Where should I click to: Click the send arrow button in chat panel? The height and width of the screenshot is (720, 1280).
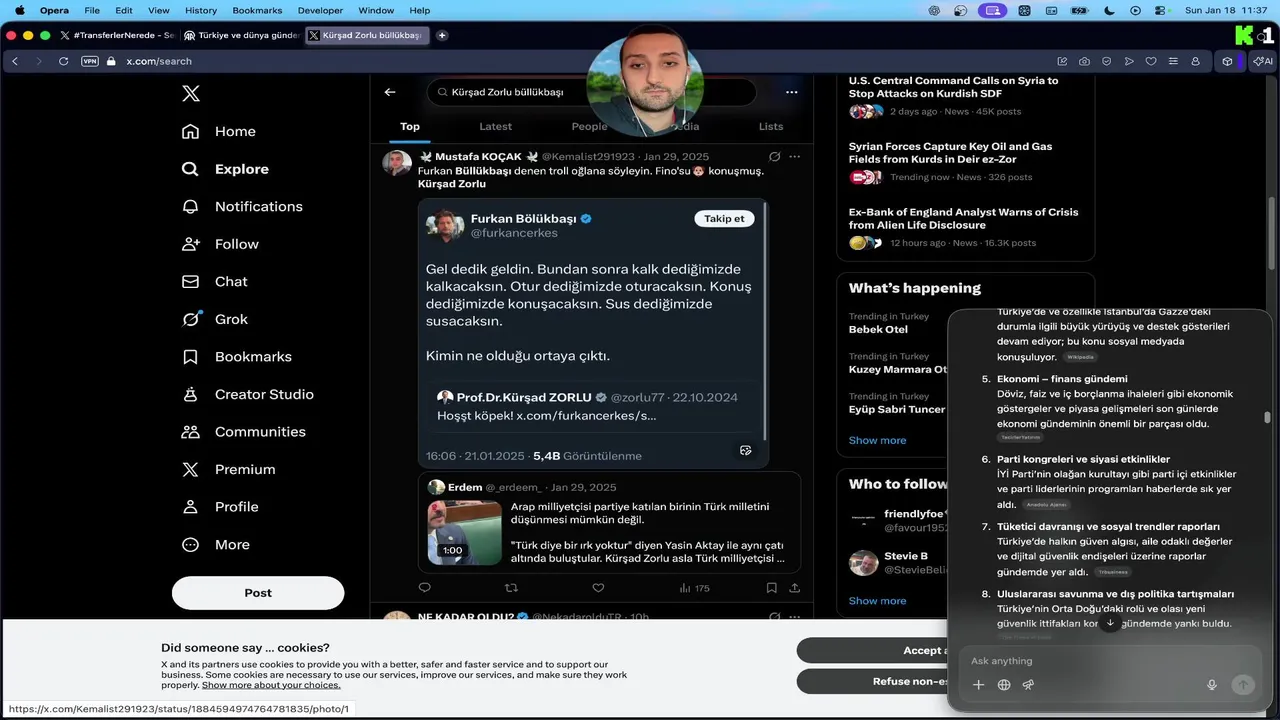(x=1242, y=685)
